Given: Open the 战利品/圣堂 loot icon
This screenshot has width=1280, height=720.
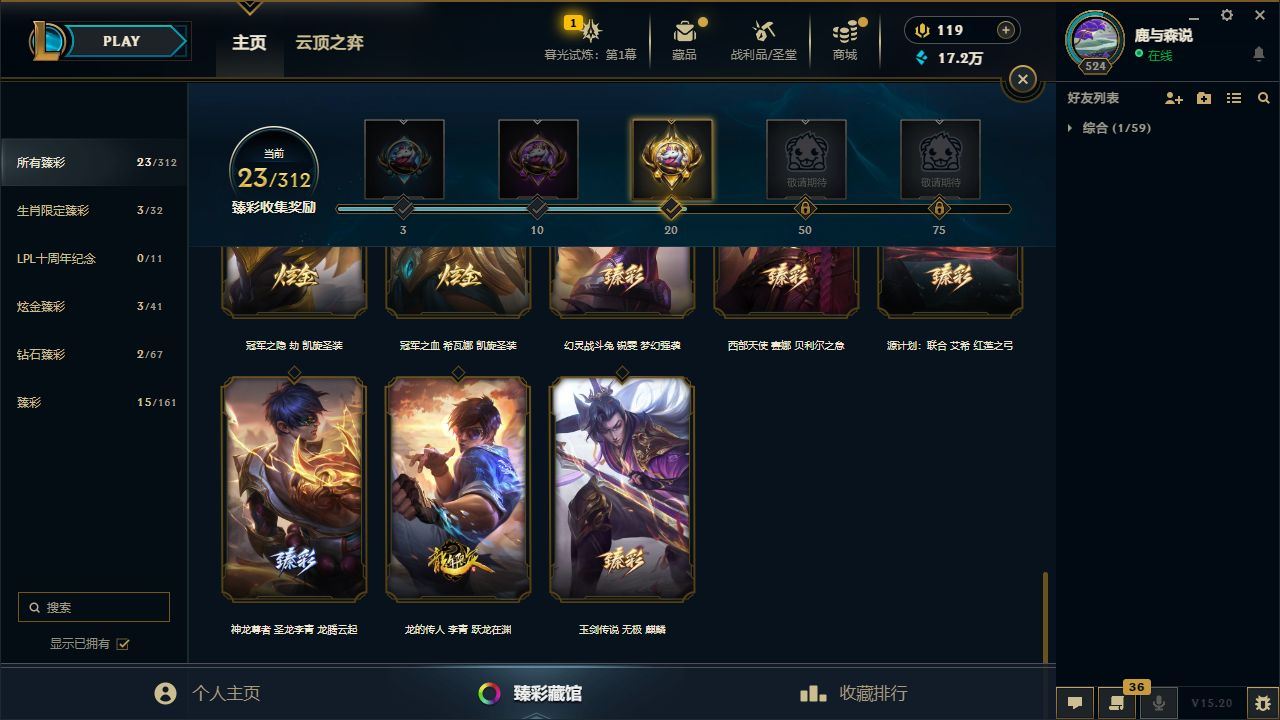Looking at the screenshot, I should pyautogui.click(x=763, y=31).
